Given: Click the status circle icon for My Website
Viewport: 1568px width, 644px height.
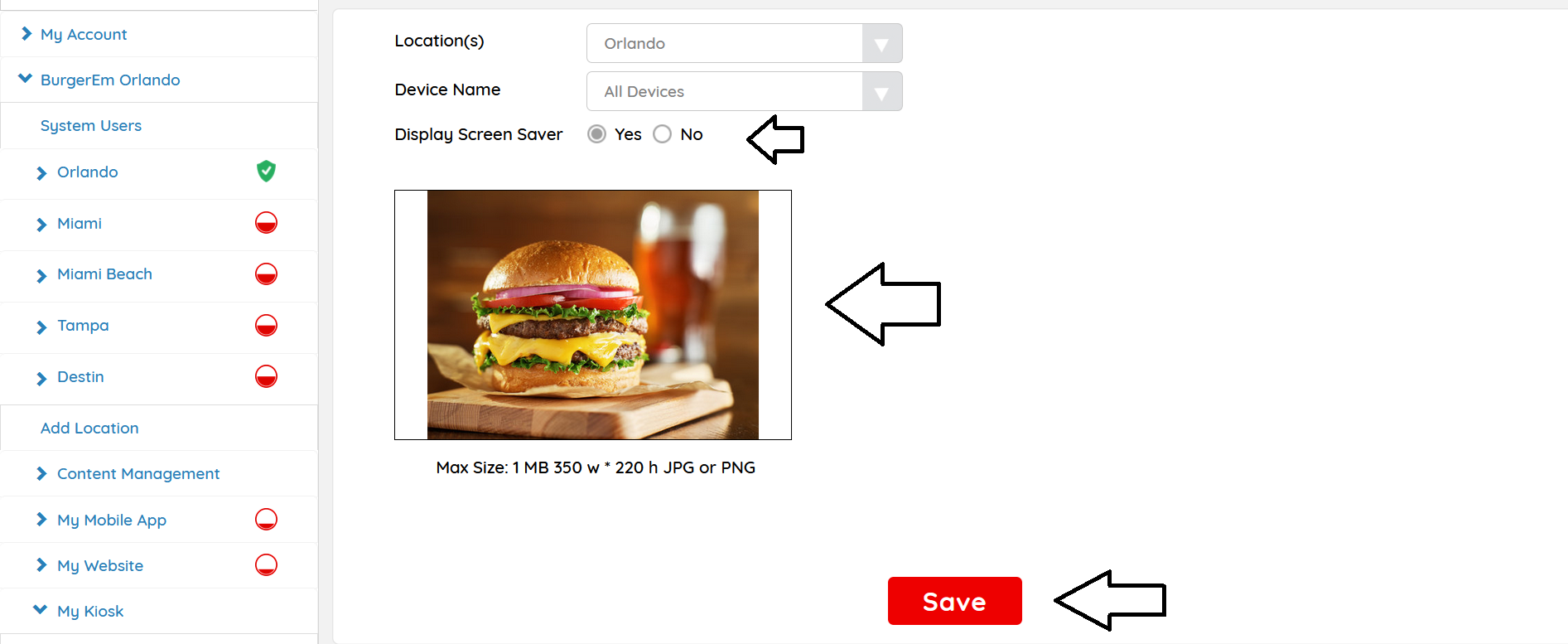Looking at the screenshot, I should point(266,564).
